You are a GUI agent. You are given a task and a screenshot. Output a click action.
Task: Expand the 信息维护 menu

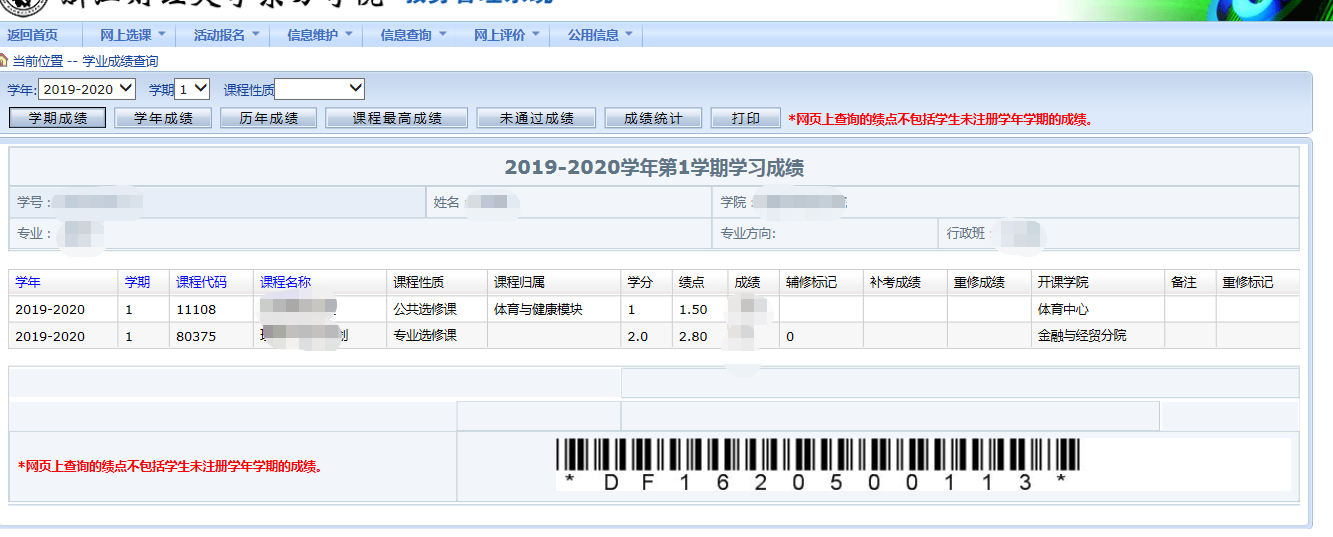point(319,35)
